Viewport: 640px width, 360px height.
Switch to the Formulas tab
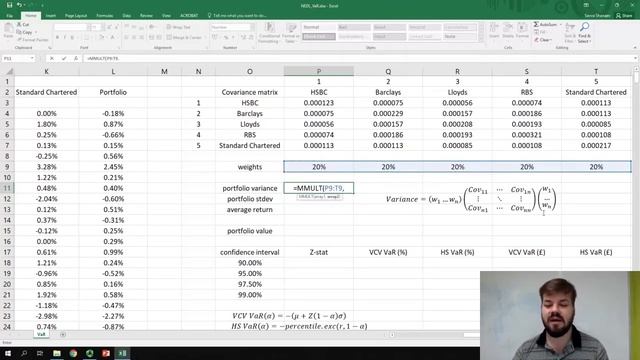pos(104,16)
